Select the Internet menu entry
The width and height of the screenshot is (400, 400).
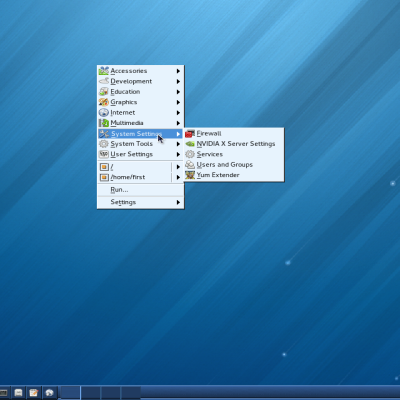(x=140, y=112)
